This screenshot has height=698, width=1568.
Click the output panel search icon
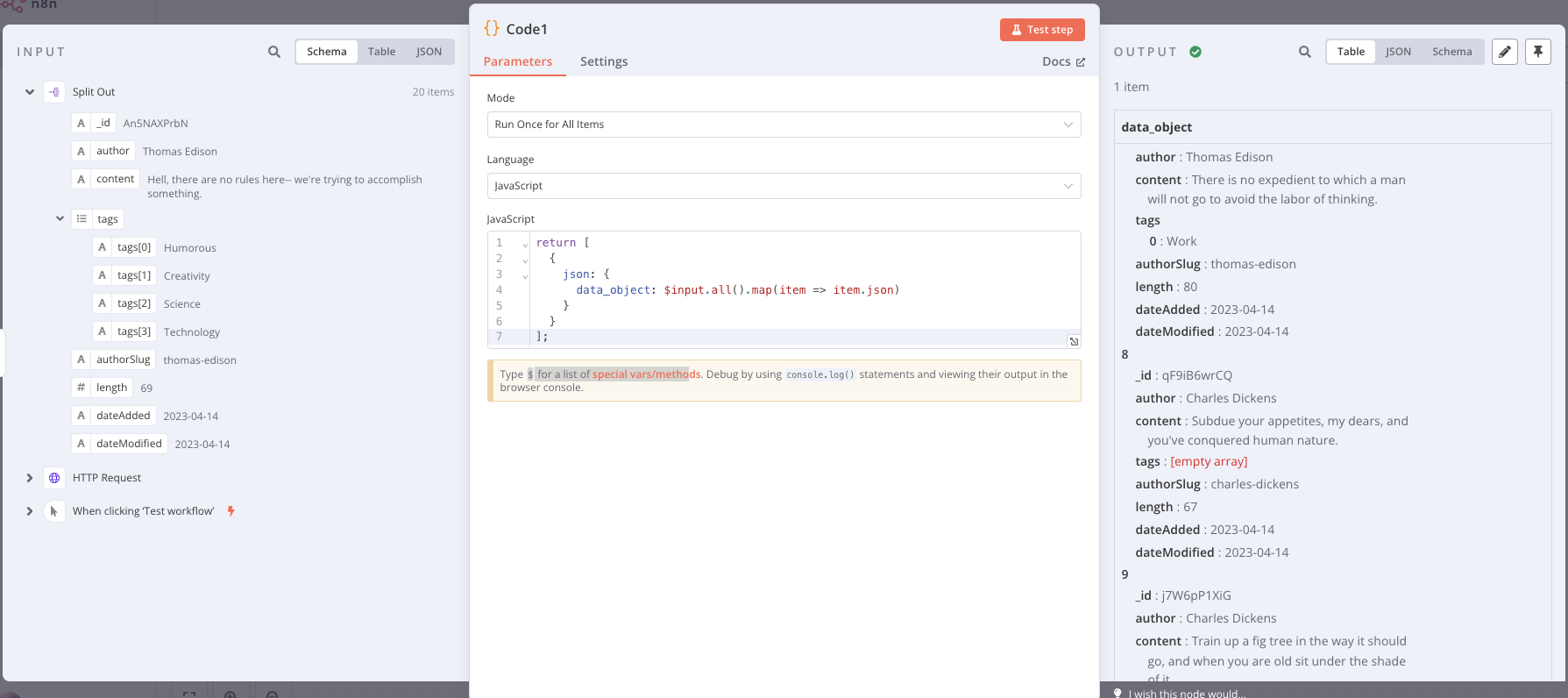(x=1305, y=52)
